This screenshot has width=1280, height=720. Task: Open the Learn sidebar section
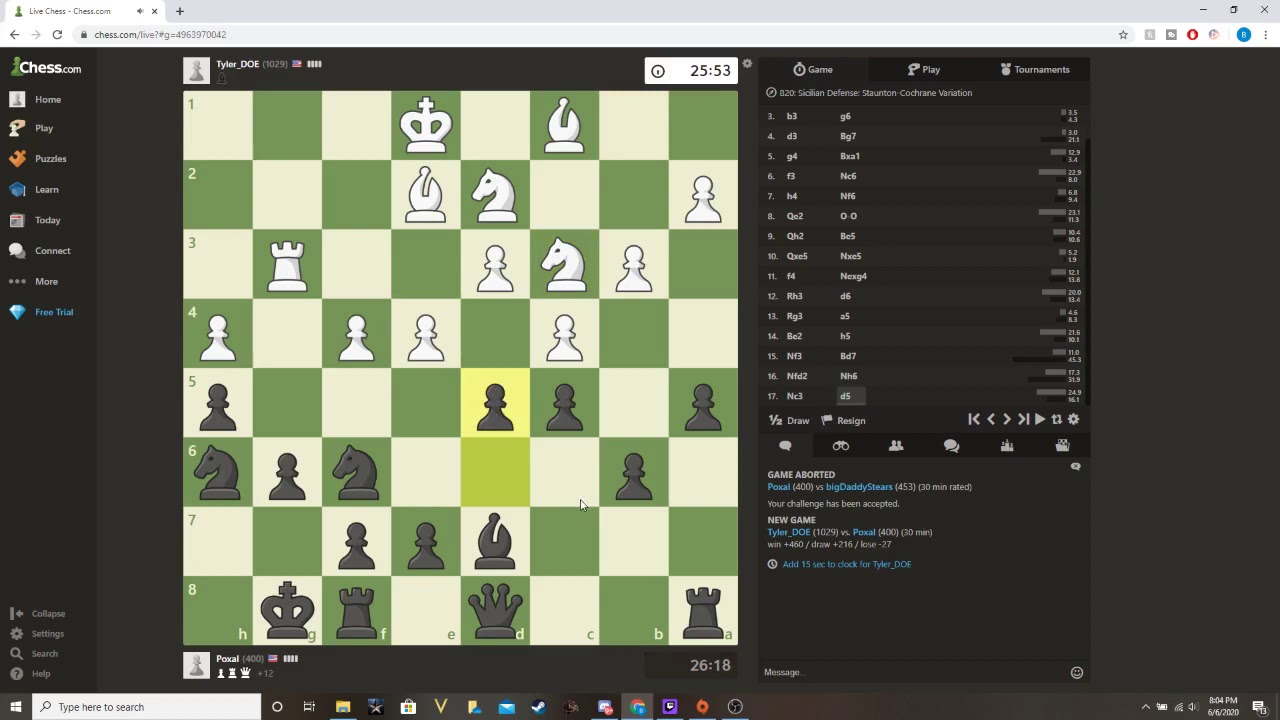point(34,189)
